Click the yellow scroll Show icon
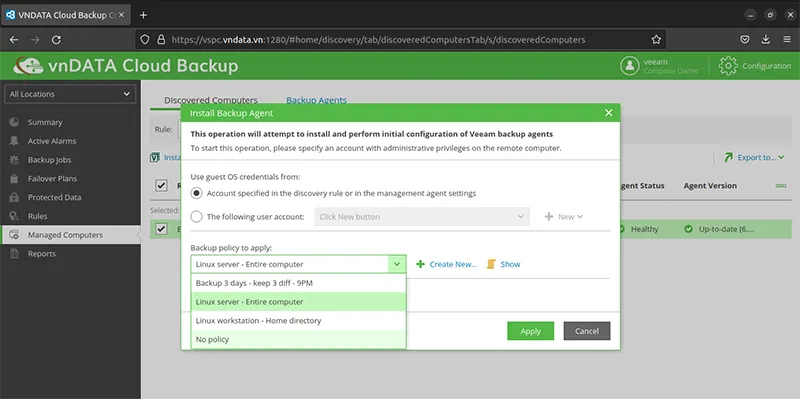This screenshot has width=800, height=399. (x=491, y=264)
